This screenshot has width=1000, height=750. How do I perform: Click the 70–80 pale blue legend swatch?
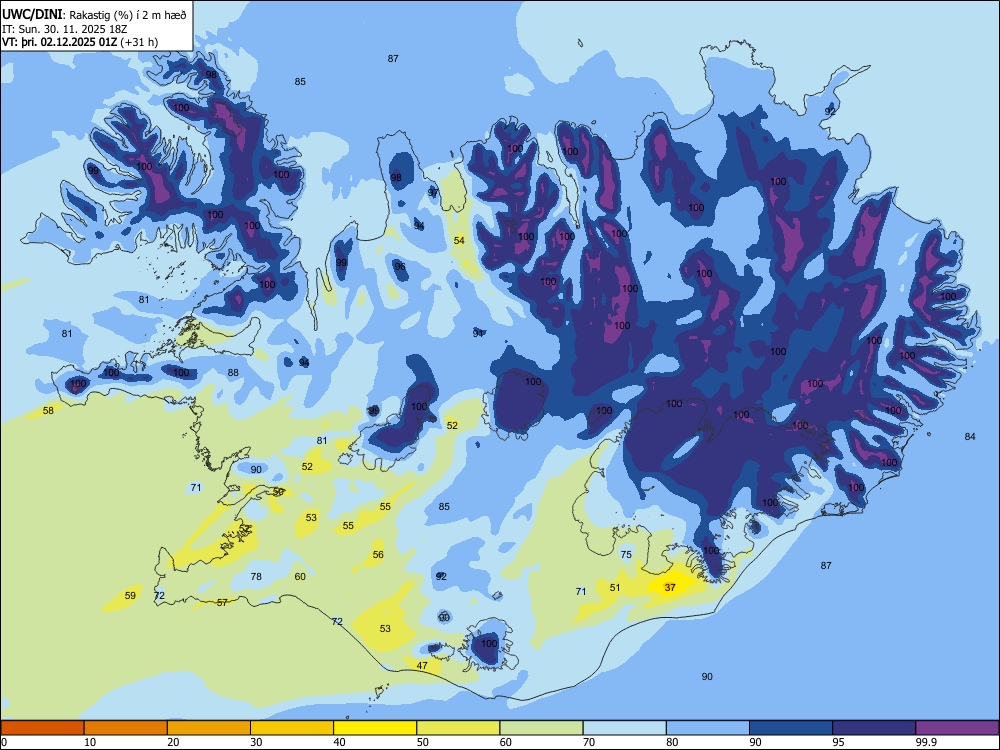625,728
